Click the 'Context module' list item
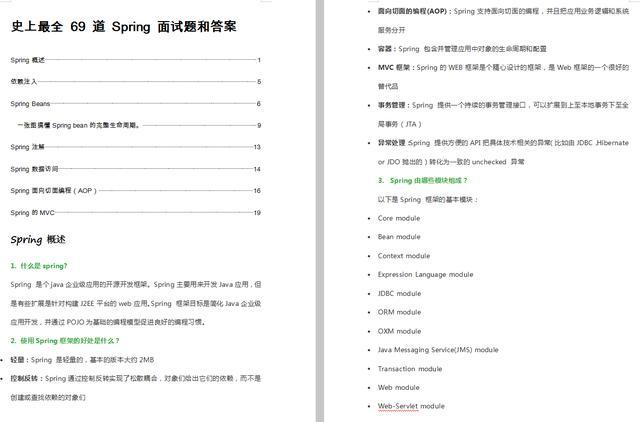The width and height of the screenshot is (640, 422). click(404, 256)
